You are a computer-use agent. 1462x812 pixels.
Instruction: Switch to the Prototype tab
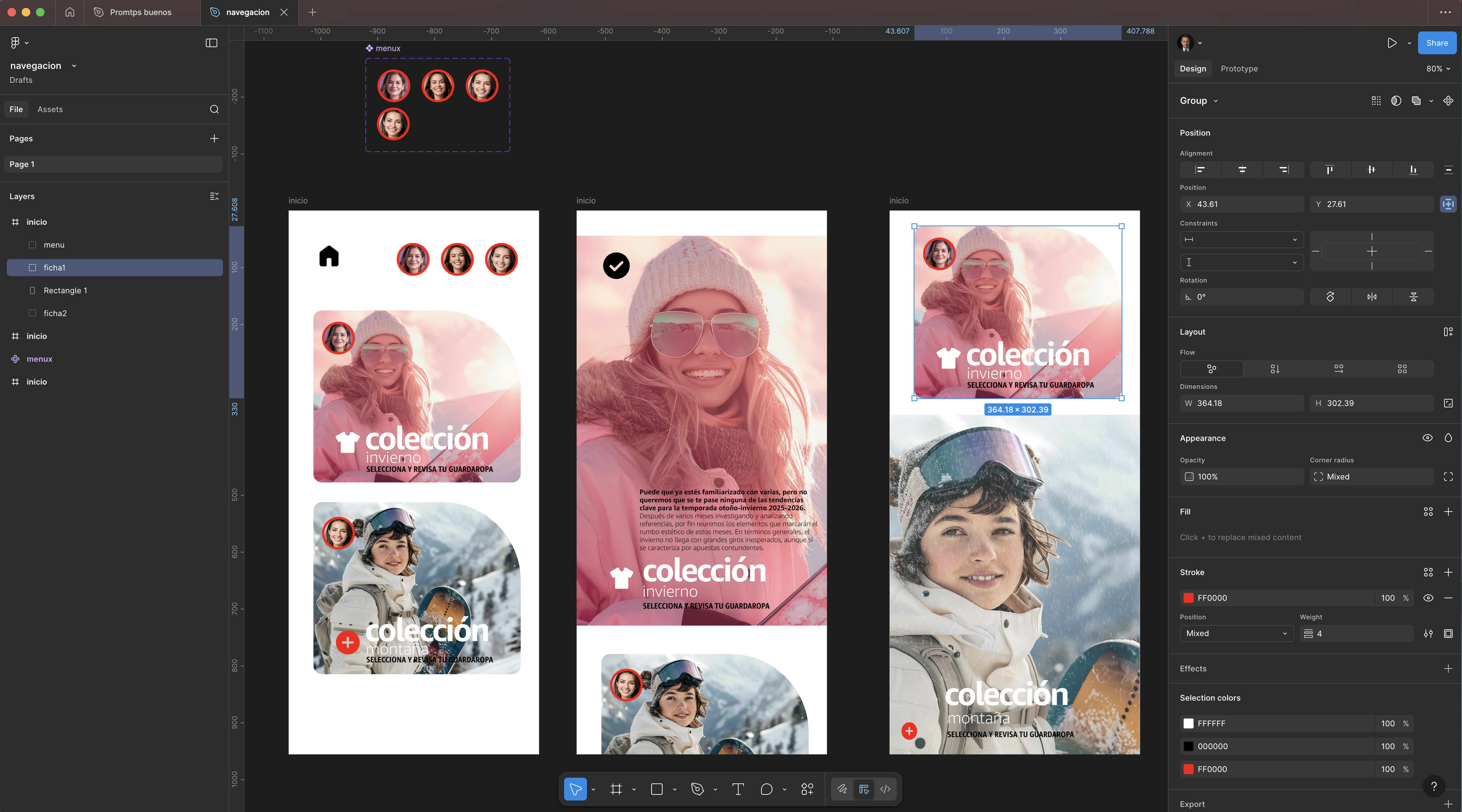point(1239,69)
